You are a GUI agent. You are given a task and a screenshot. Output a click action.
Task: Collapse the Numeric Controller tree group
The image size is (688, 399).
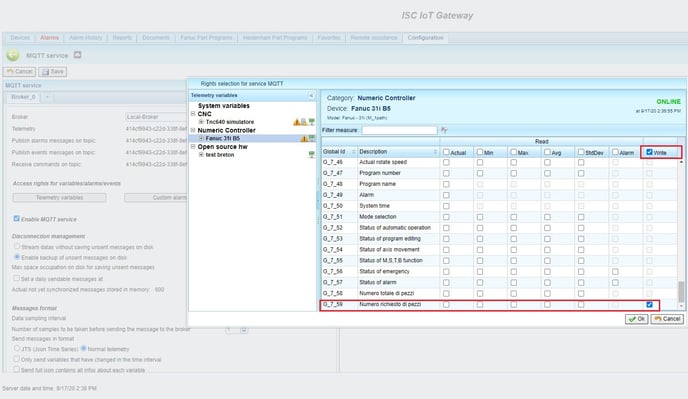point(193,130)
